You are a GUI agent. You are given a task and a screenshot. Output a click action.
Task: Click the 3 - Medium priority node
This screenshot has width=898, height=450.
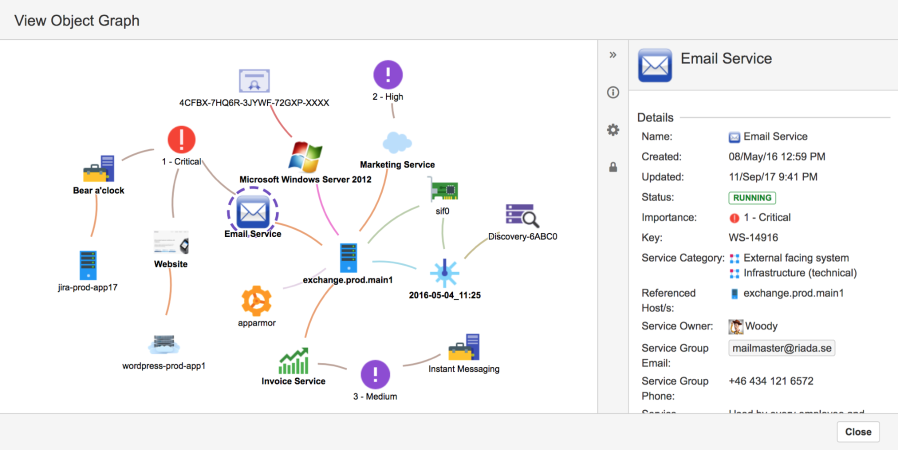(x=375, y=374)
